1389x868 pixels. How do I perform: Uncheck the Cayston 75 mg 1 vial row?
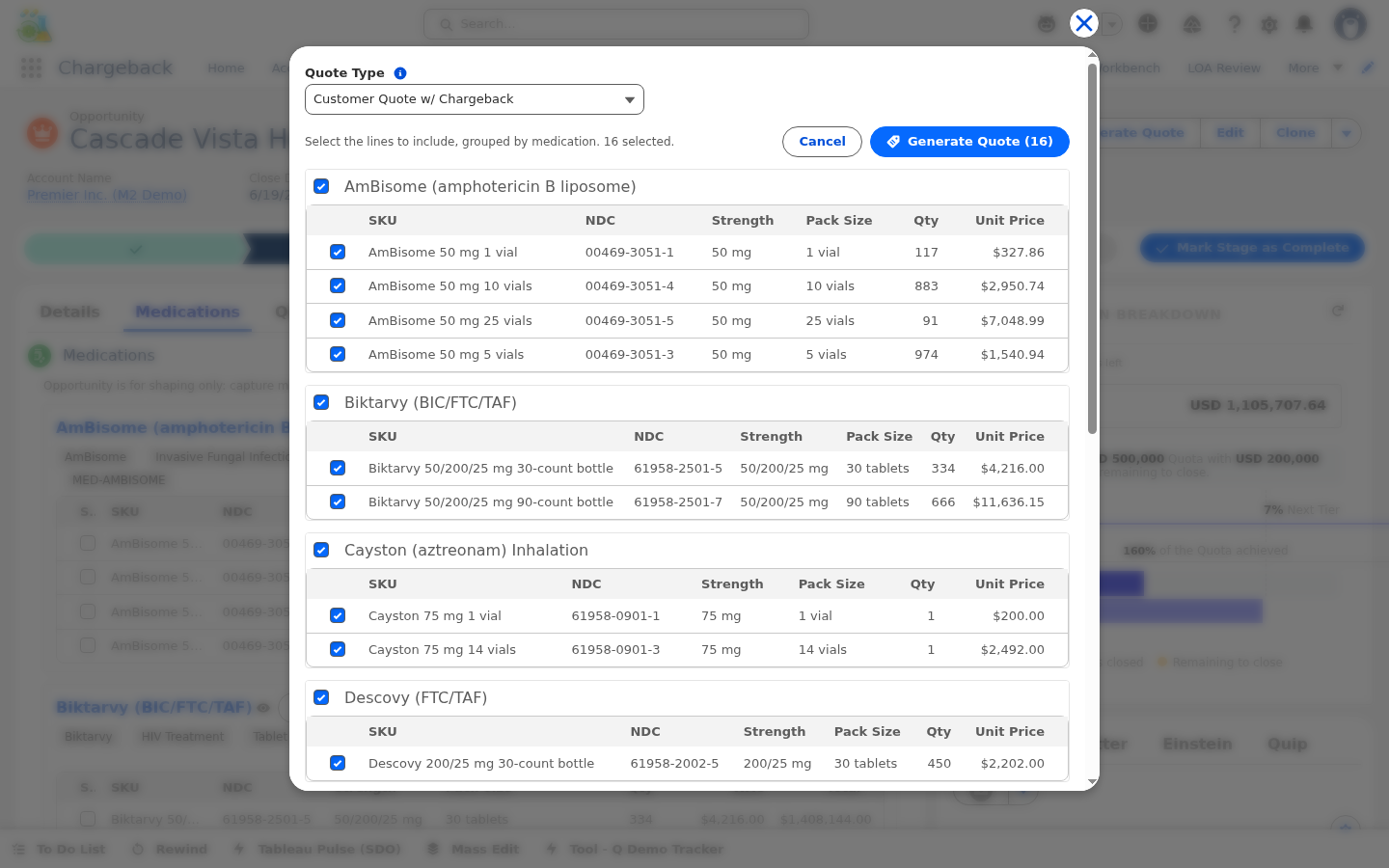[338, 616]
